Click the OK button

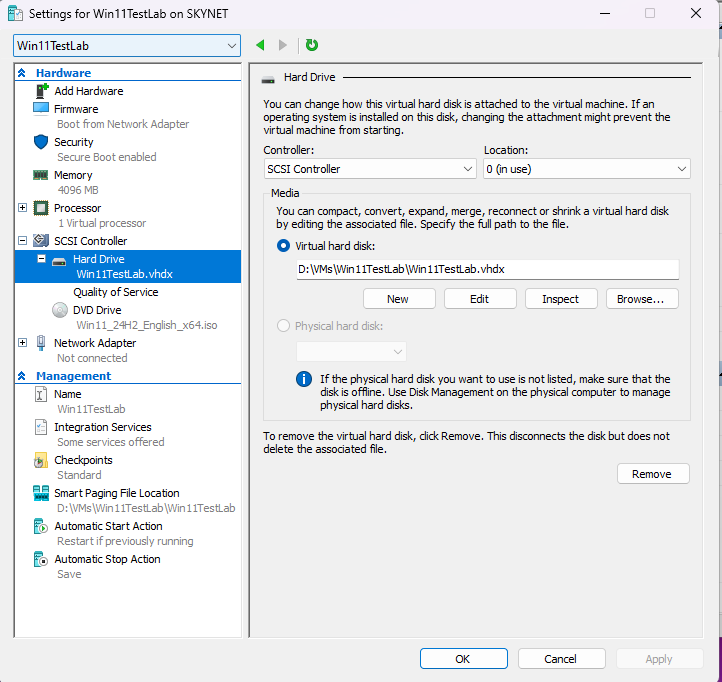[463, 659]
